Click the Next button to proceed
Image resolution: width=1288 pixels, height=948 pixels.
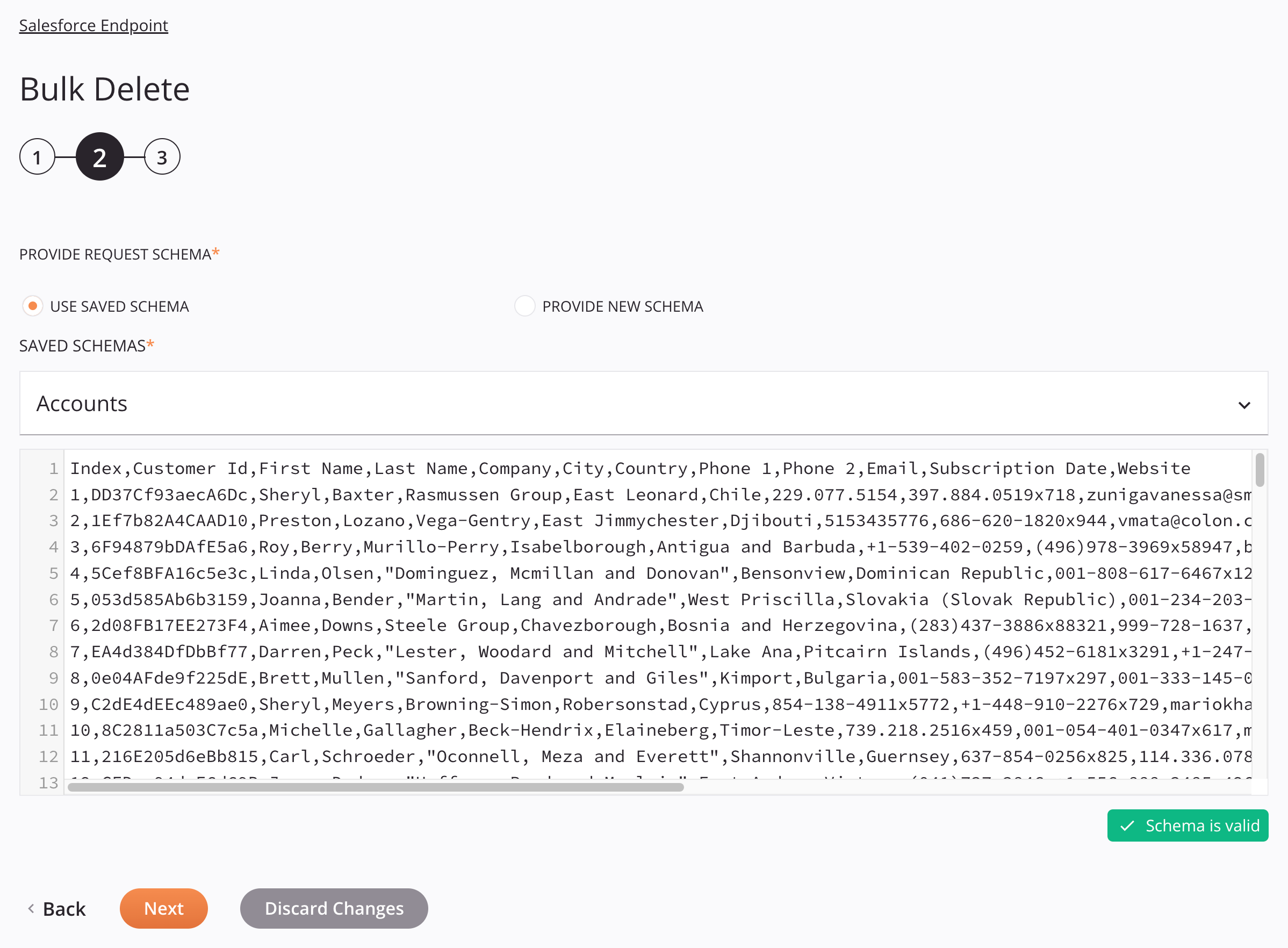click(x=164, y=908)
